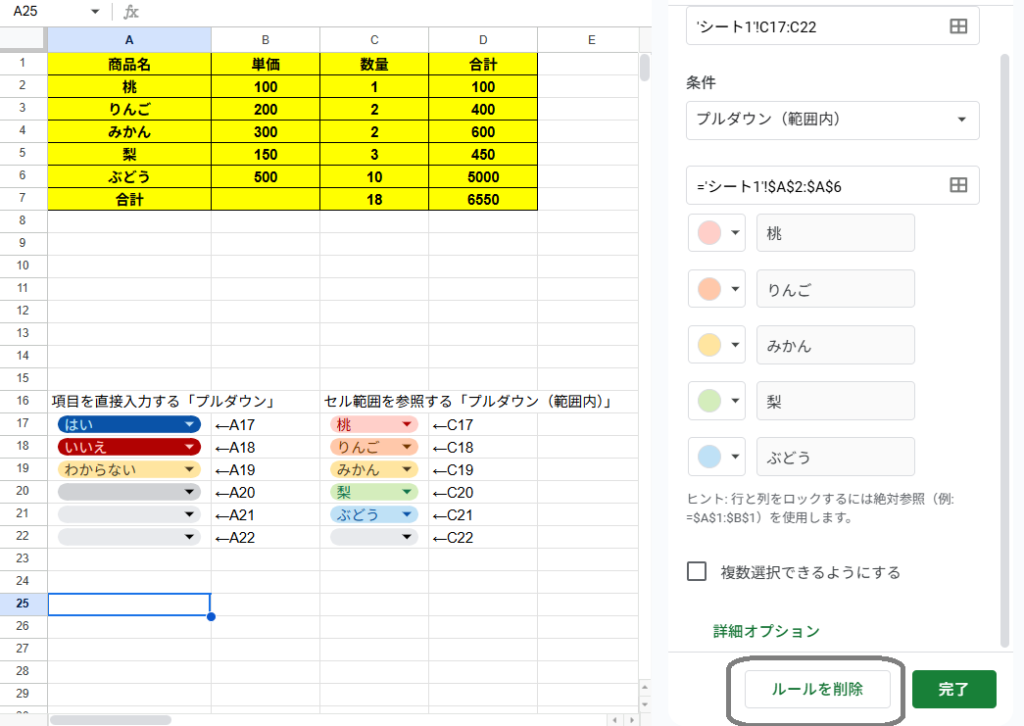Image resolution: width=1024 pixels, height=726 pixels.
Task: Open color dropdown for みかん item
Action: tap(717, 345)
